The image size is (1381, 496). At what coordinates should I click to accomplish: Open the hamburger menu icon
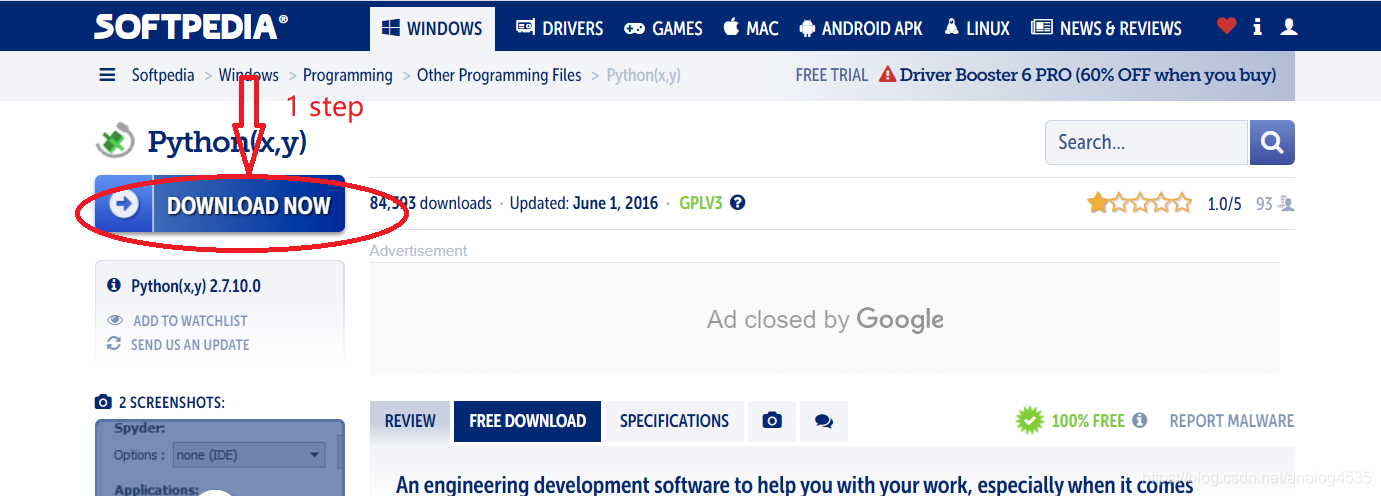(107, 75)
